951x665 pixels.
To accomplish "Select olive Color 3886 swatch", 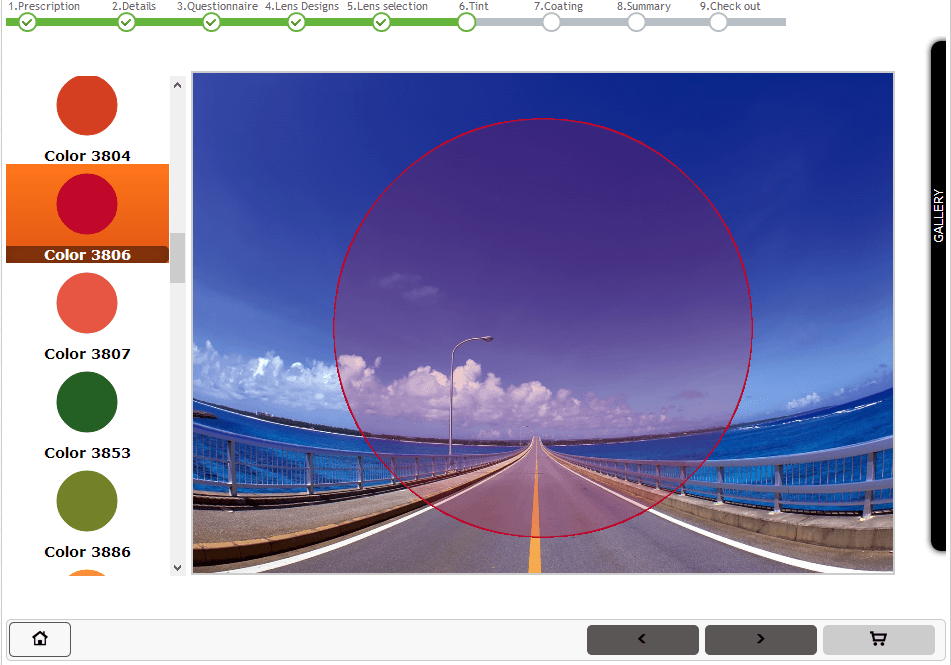I will (87, 501).
